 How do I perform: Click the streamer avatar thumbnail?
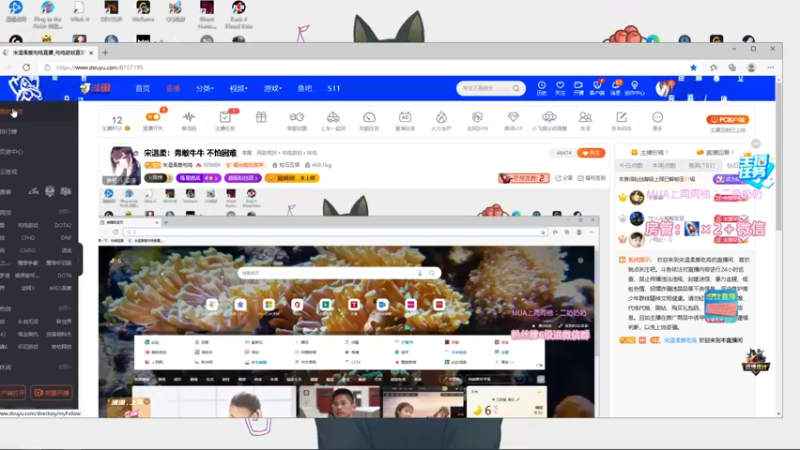point(122,165)
